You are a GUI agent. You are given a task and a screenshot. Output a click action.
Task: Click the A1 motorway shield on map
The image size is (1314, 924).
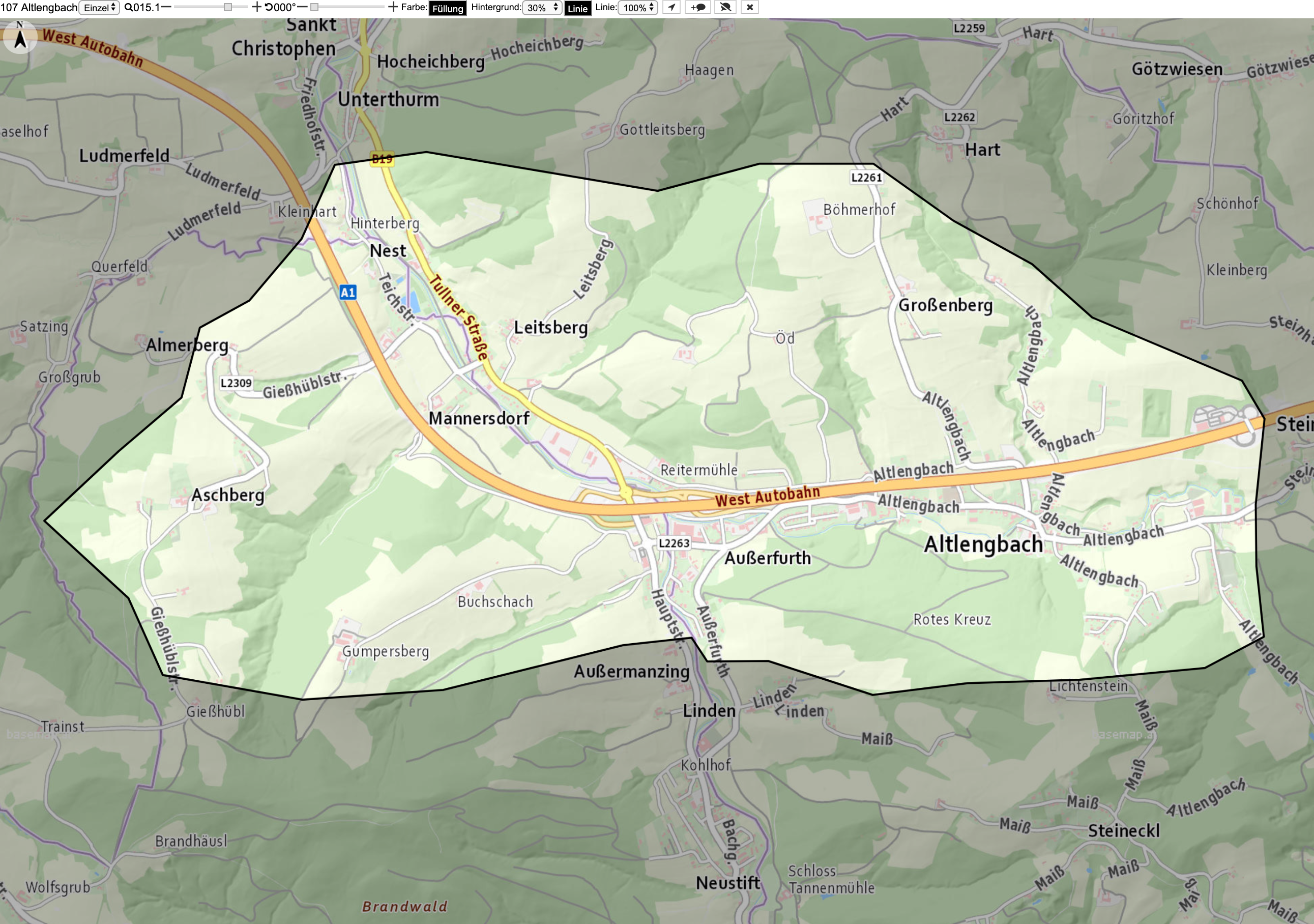(348, 293)
